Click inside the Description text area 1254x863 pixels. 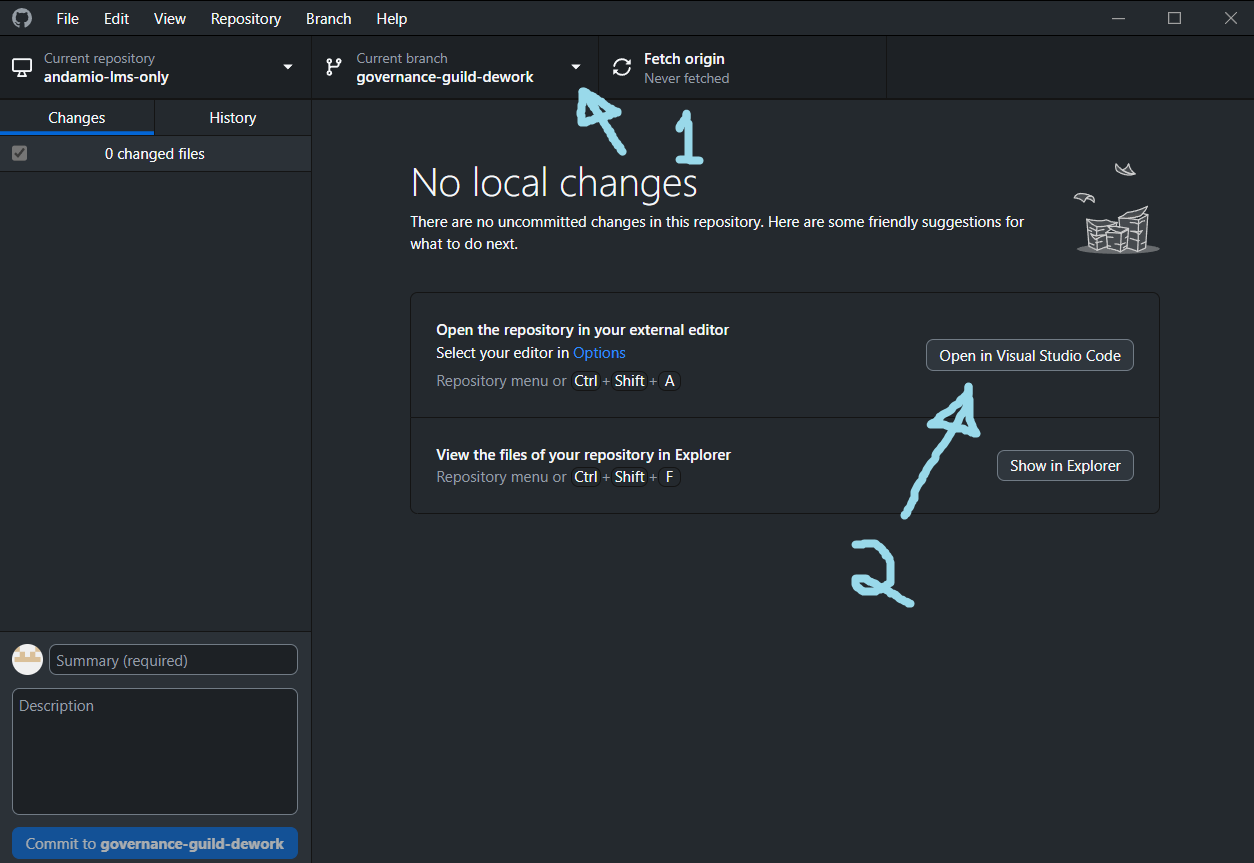[x=155, y=751]
